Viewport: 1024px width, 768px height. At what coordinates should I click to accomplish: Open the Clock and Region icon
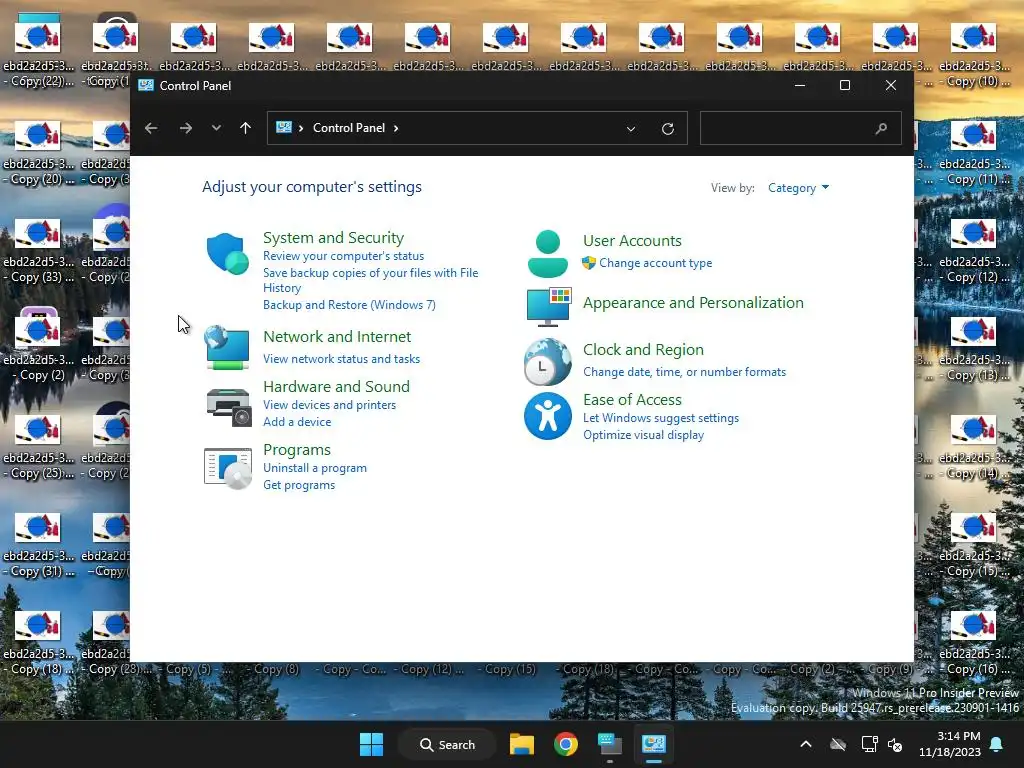tap(547, 361)
